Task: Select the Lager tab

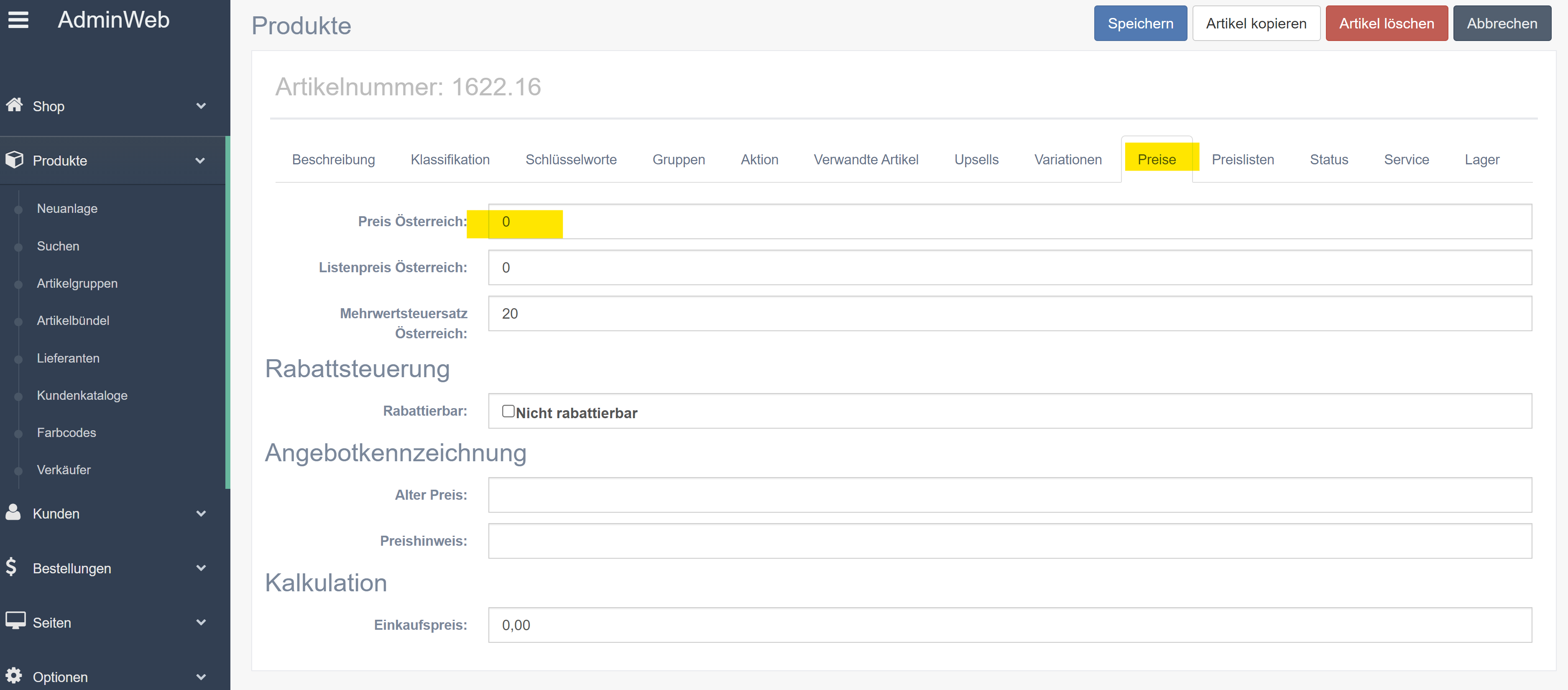Action: pyautogui.click(x=1481, y=160)
